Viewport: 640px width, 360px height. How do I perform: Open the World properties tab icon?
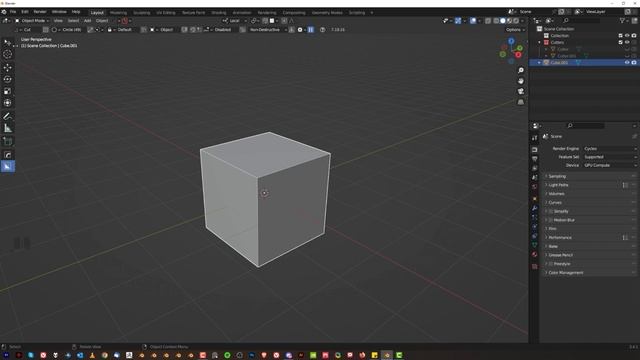click(535, 187)
